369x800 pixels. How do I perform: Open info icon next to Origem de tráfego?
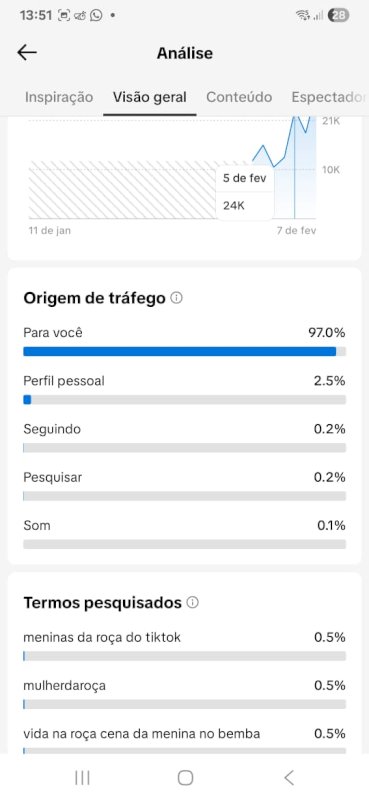click(x=176, y=297)
